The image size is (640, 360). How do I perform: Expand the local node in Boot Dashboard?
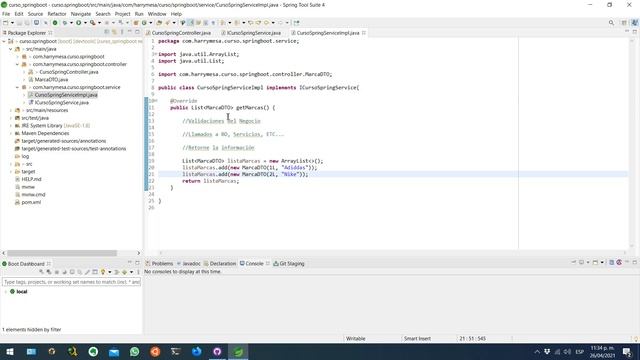click(5, 292)
